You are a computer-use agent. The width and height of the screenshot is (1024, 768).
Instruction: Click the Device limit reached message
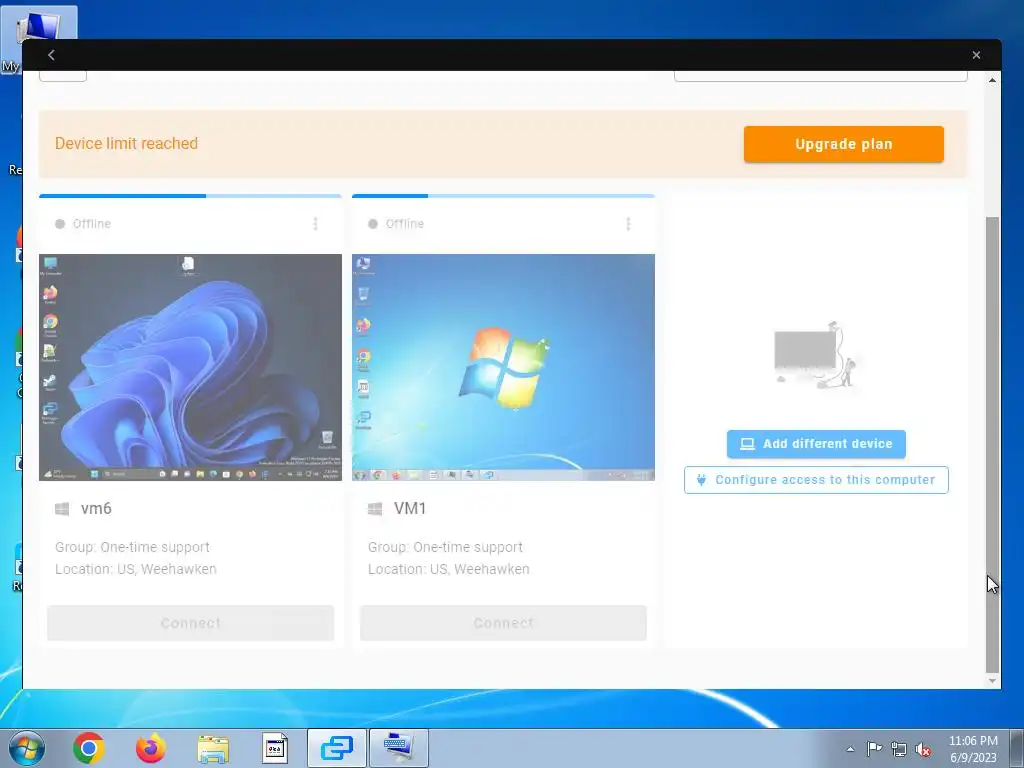click(126, 144)
